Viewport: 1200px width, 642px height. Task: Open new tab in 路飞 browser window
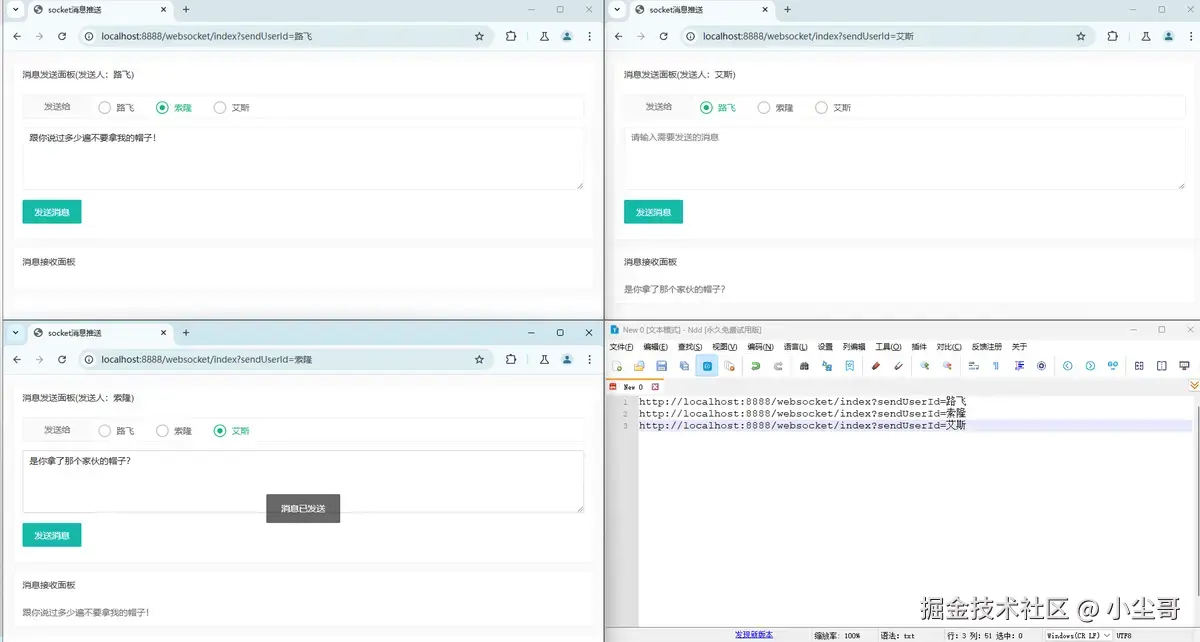pyautogui.click(x=186, y=9)
